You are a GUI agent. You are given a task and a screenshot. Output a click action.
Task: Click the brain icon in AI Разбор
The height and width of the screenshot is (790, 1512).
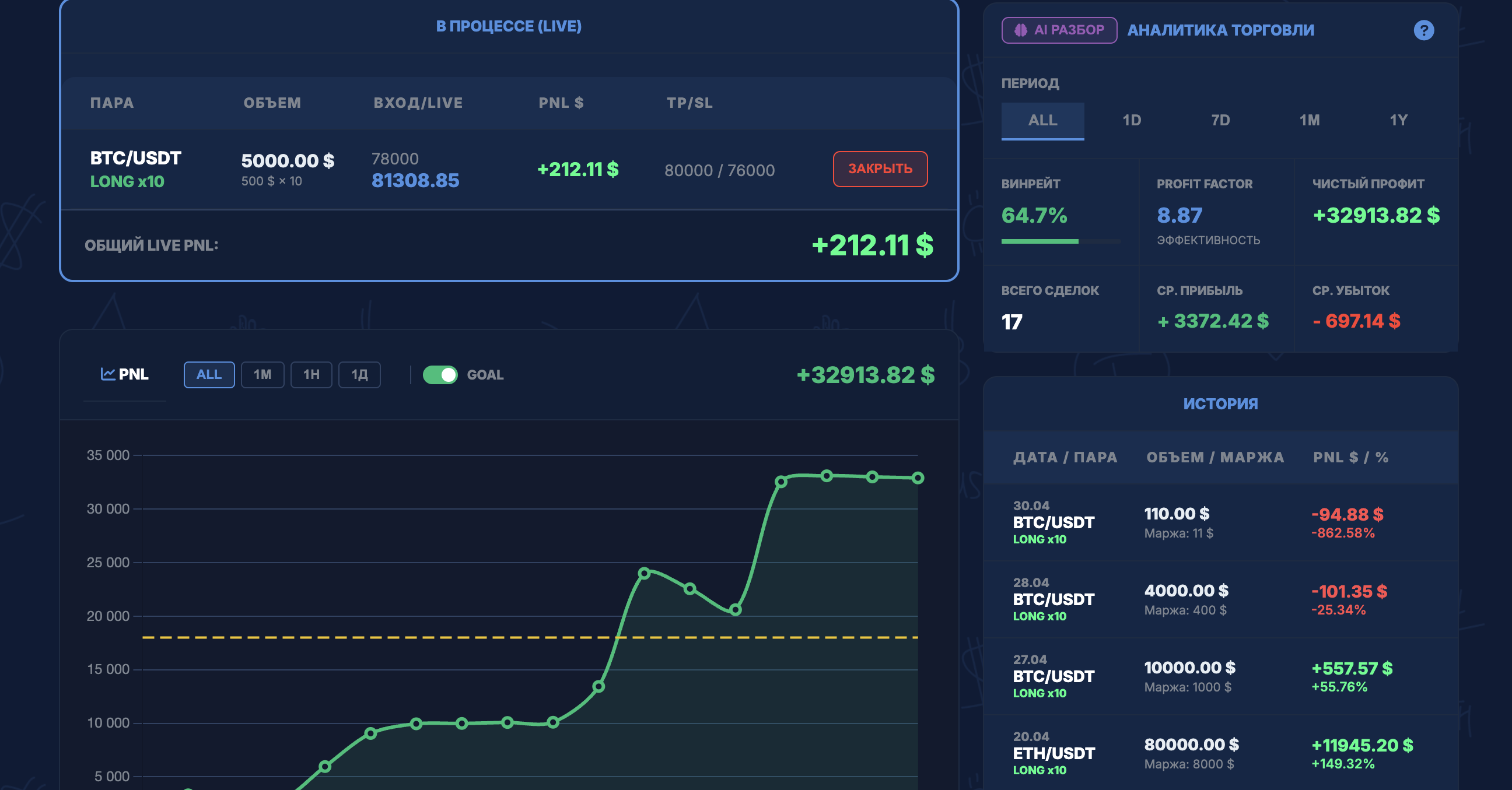[x=1021, y=30]
